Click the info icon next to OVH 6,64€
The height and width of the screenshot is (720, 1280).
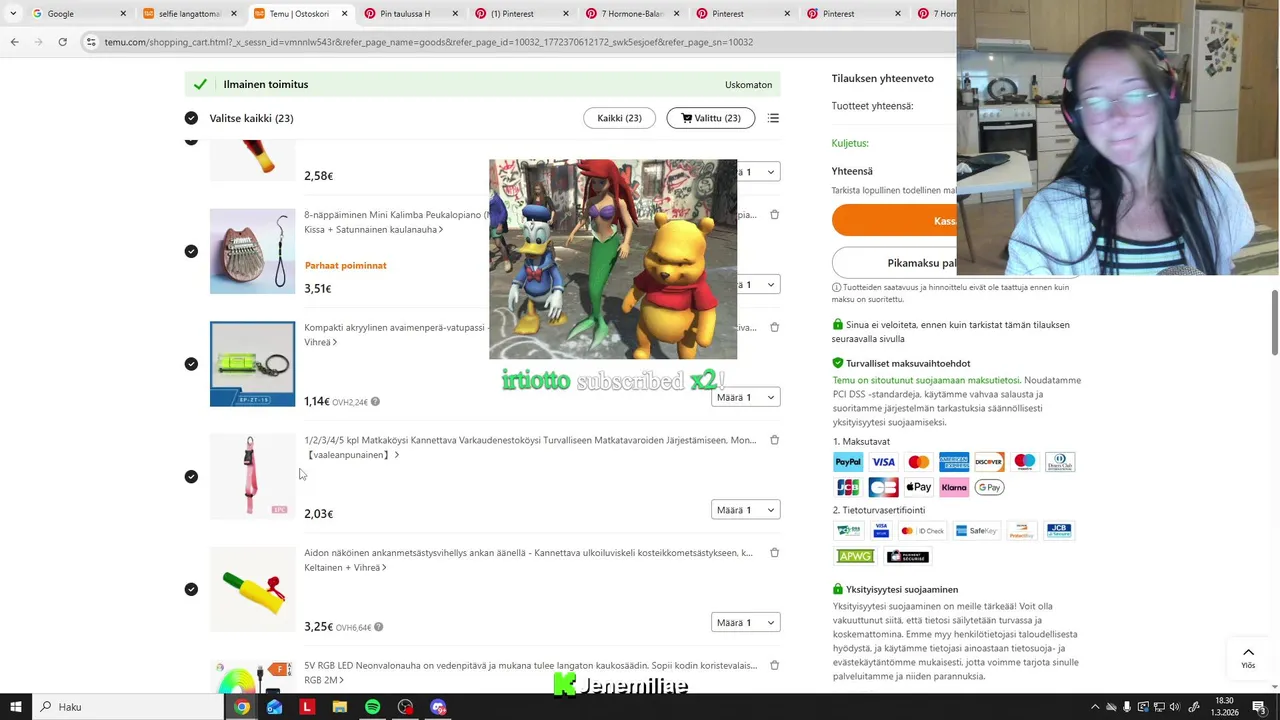(x=378, y=627)
